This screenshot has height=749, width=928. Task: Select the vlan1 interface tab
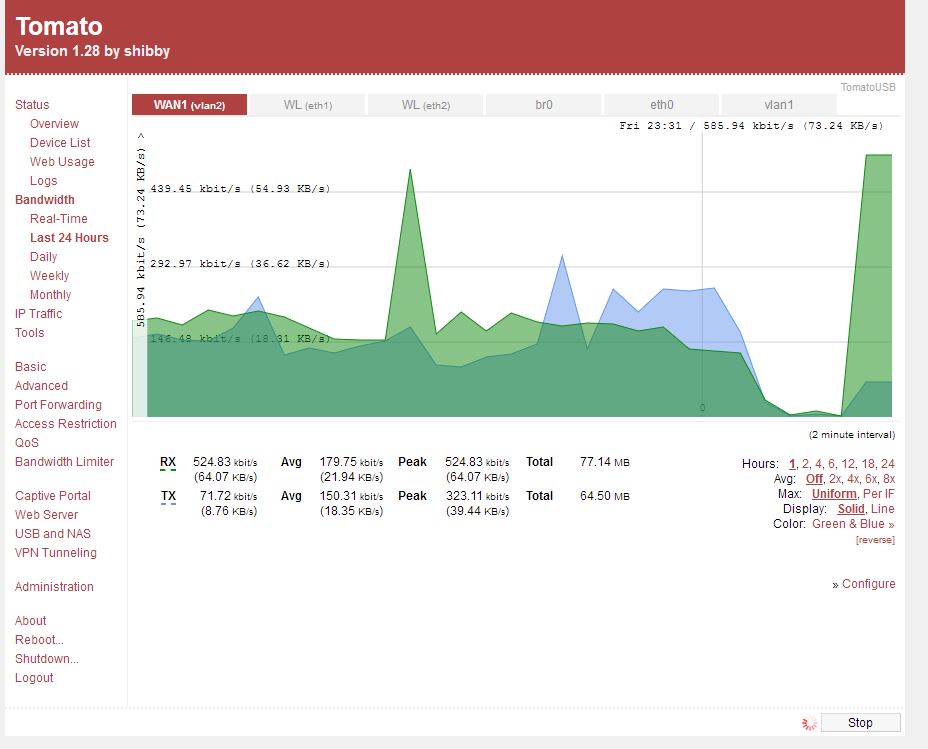tap(778, 105)
